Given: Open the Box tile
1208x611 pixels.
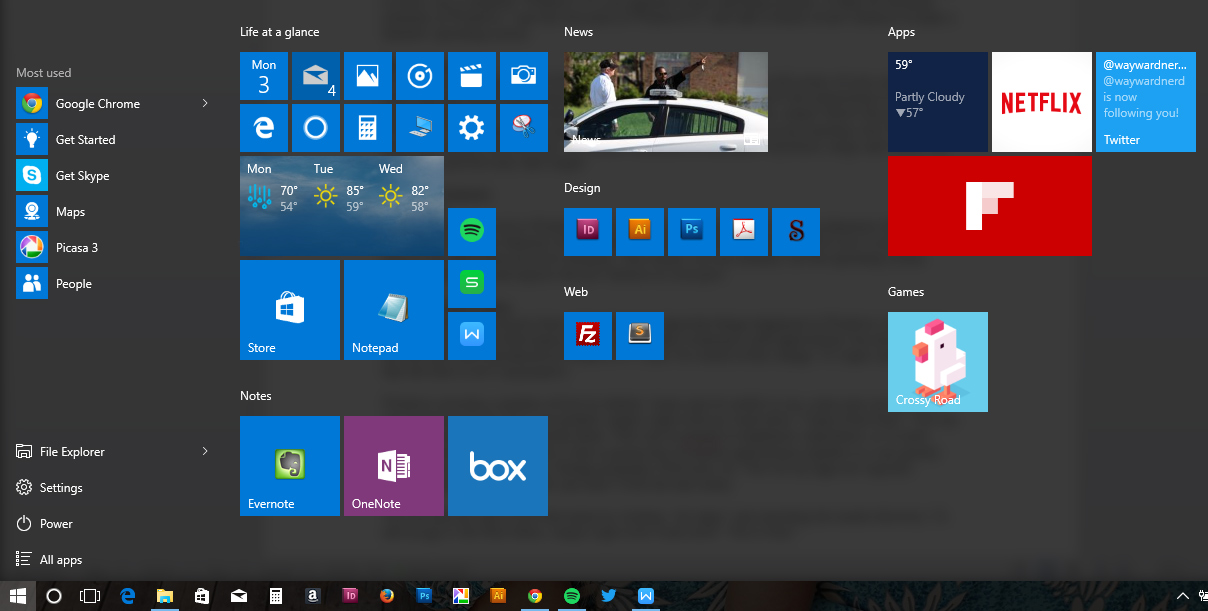Looking at the screenshot, I should (498, 466).
